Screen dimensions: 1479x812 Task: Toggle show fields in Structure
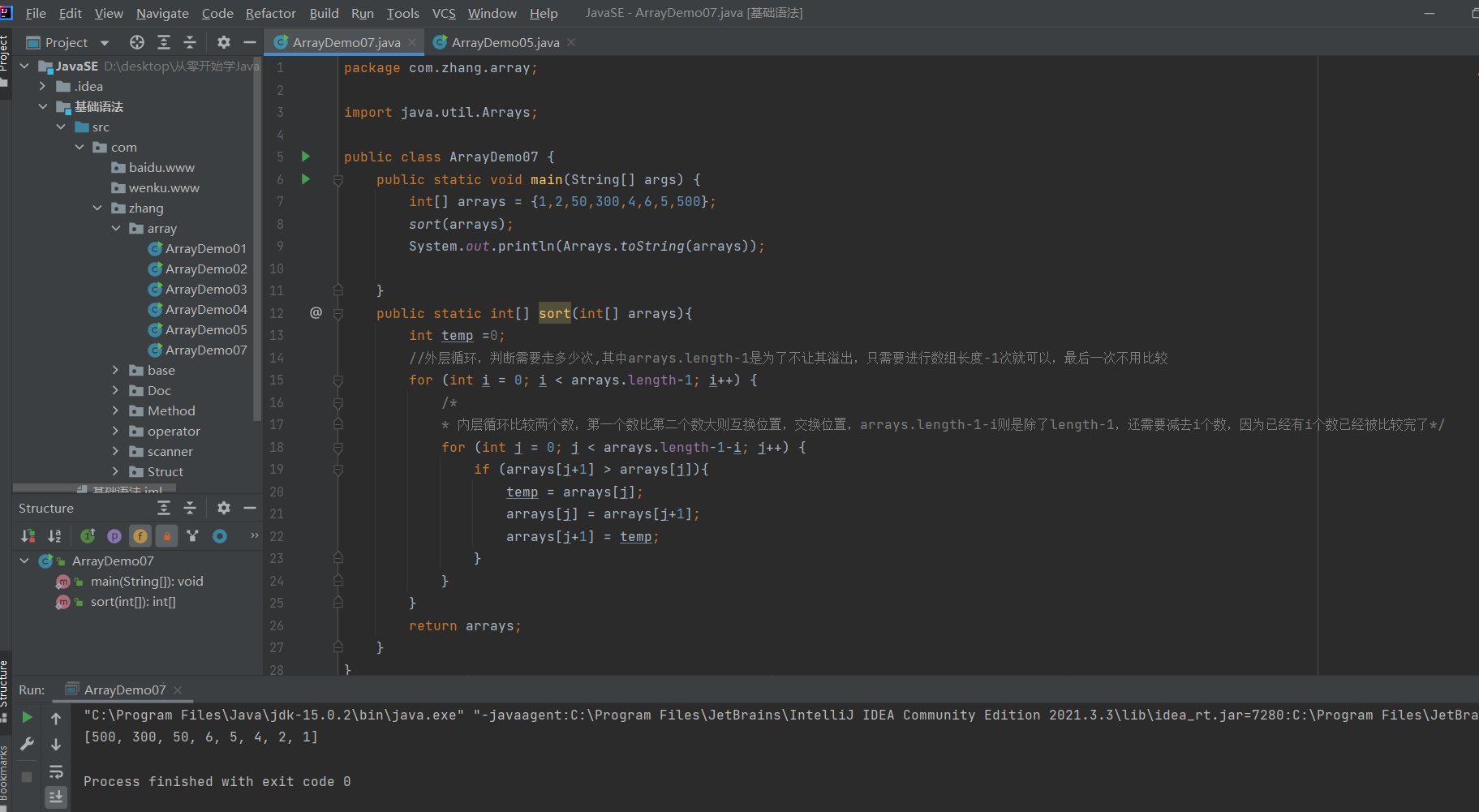tap(140, 535)
